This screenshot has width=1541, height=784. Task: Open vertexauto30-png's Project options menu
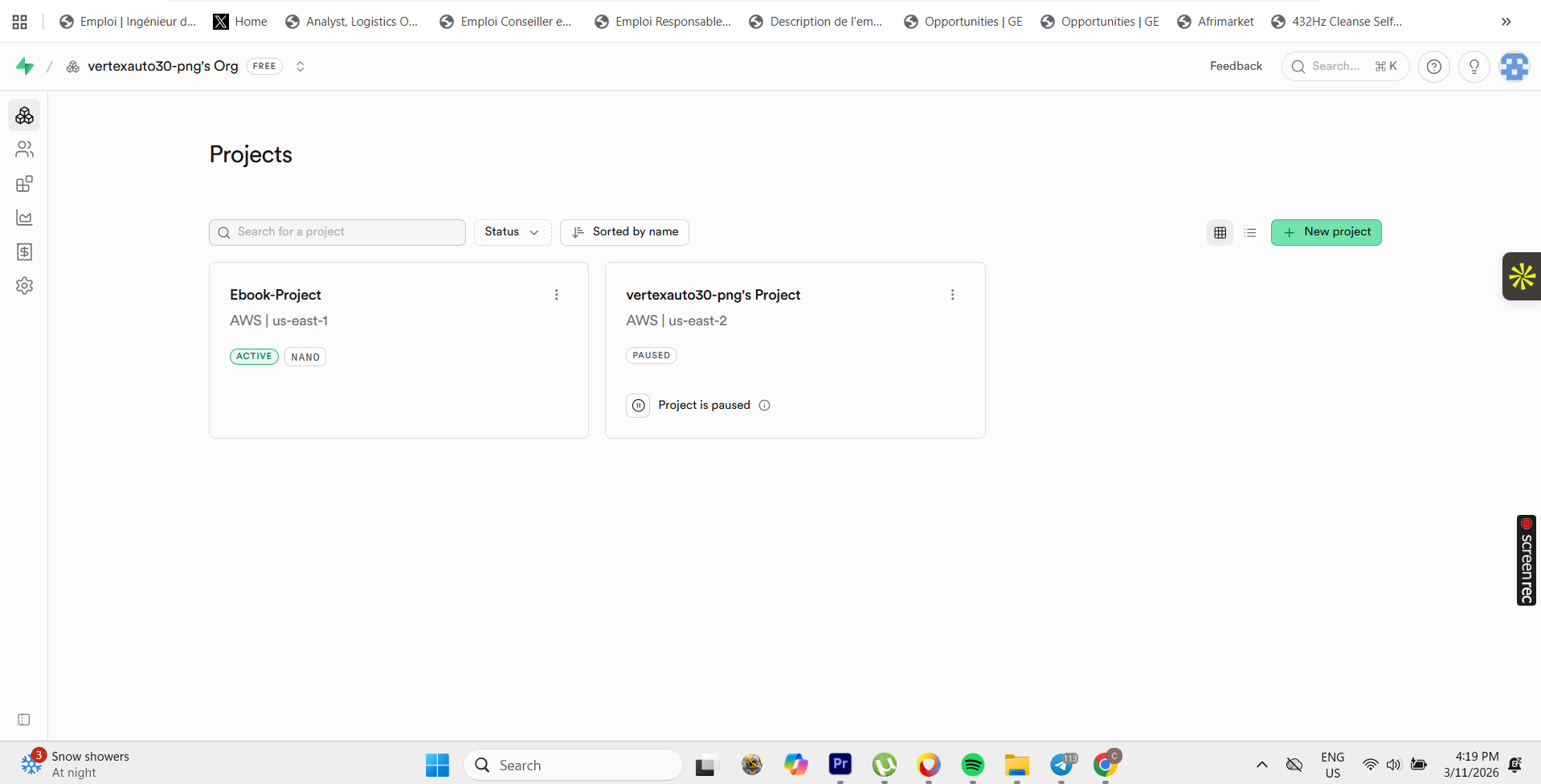coord(952,295)
